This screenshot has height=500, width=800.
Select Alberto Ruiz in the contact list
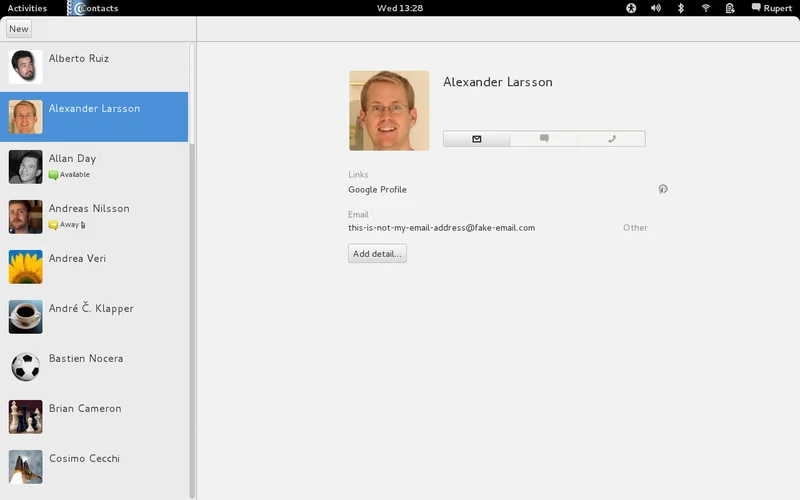click(94, 67)
